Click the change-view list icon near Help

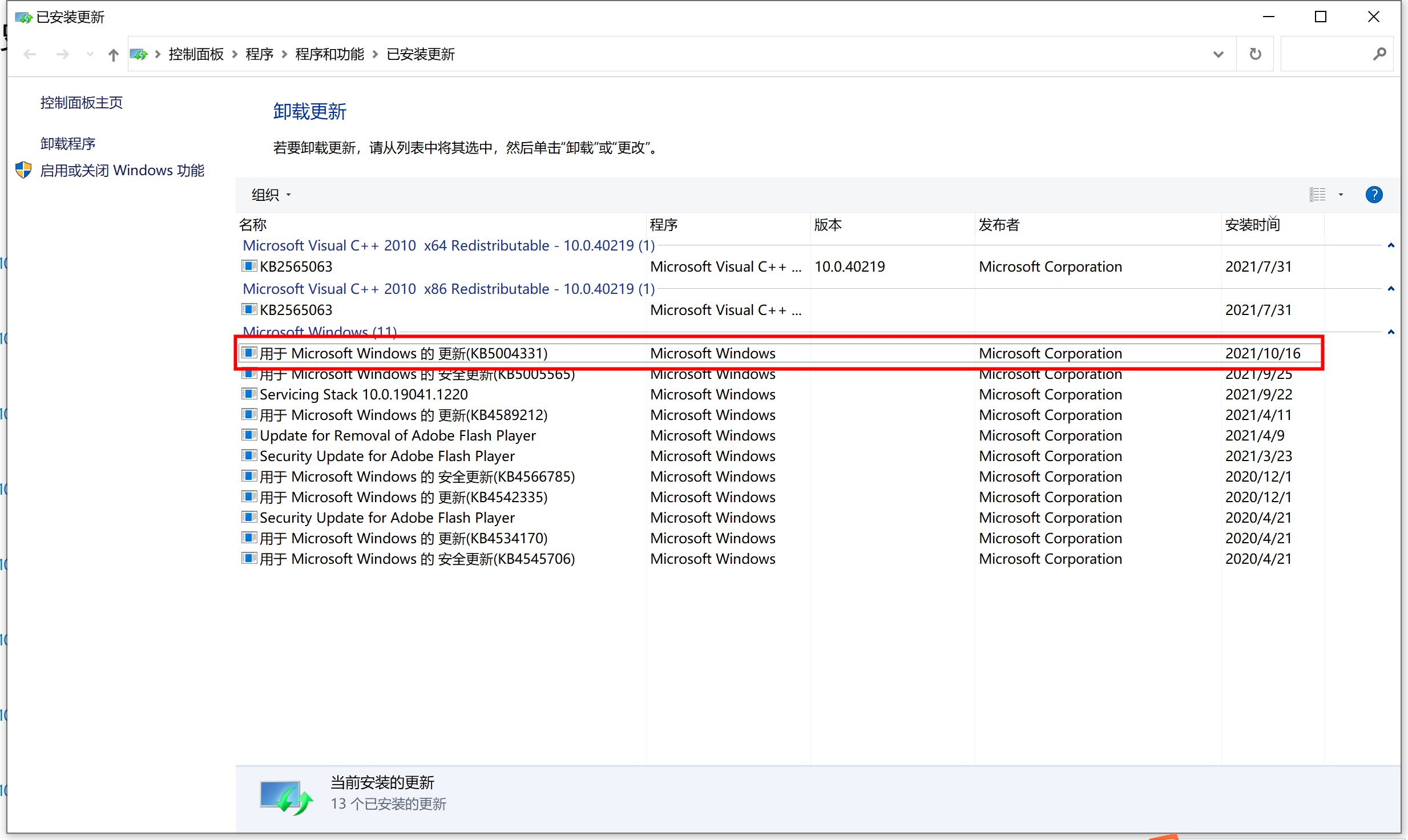click(x=1317, y=195)
